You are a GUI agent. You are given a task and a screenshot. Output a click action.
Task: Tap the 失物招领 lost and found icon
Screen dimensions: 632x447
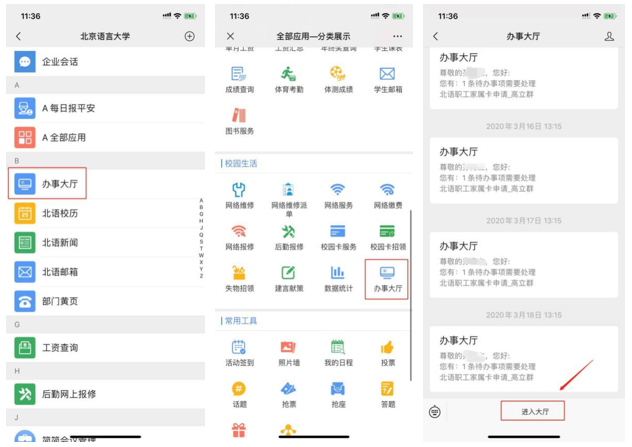(x=238, y=274)
